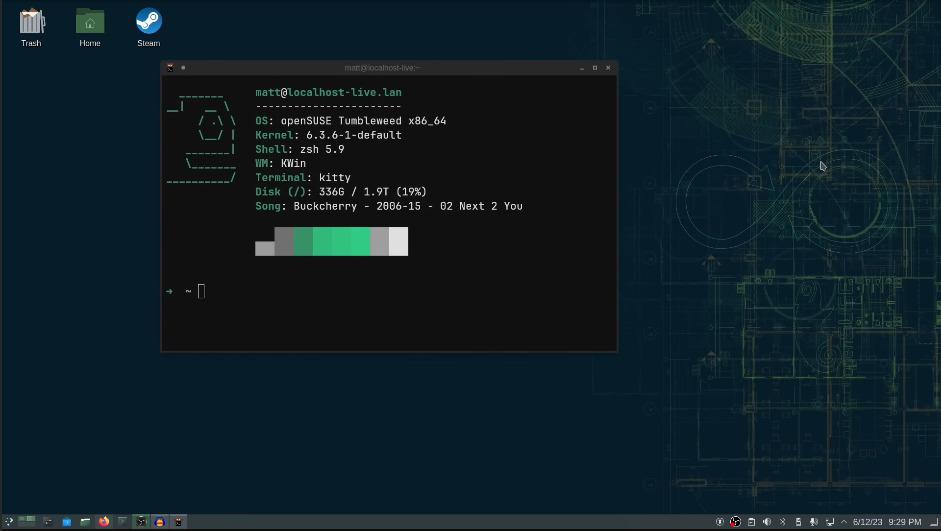Open the virtual desktop pager
This screenshot has width=941, height=531.
[26, 521]
